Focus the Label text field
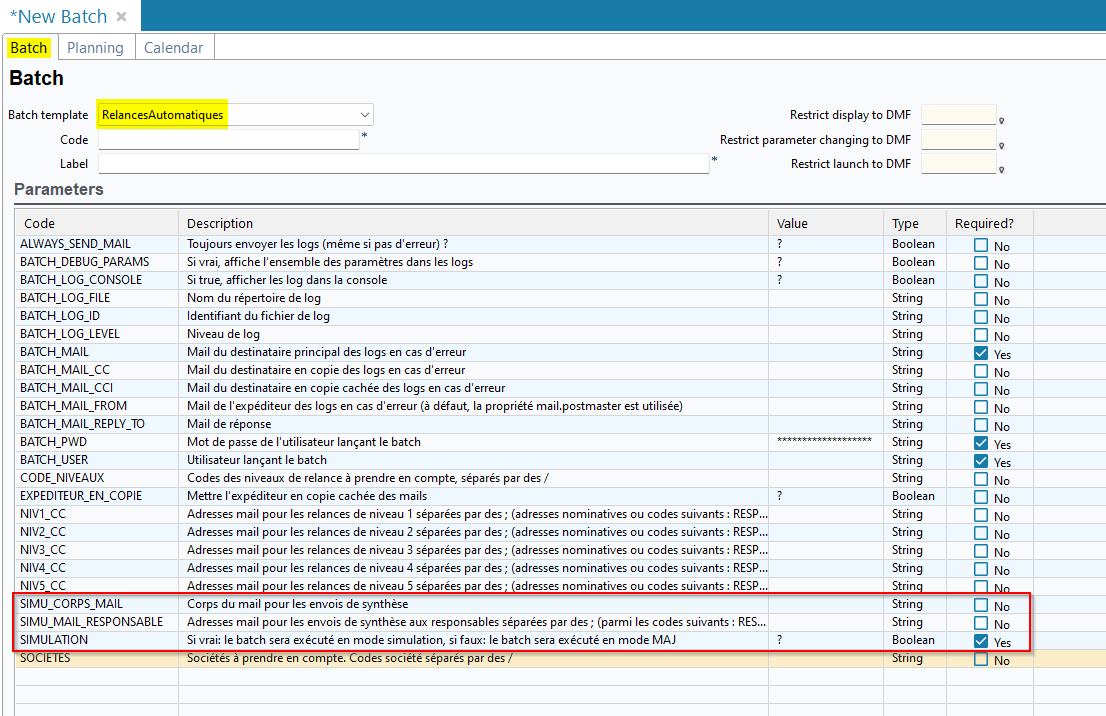This screenshot has height=716, width=1106. coord(403,164)
